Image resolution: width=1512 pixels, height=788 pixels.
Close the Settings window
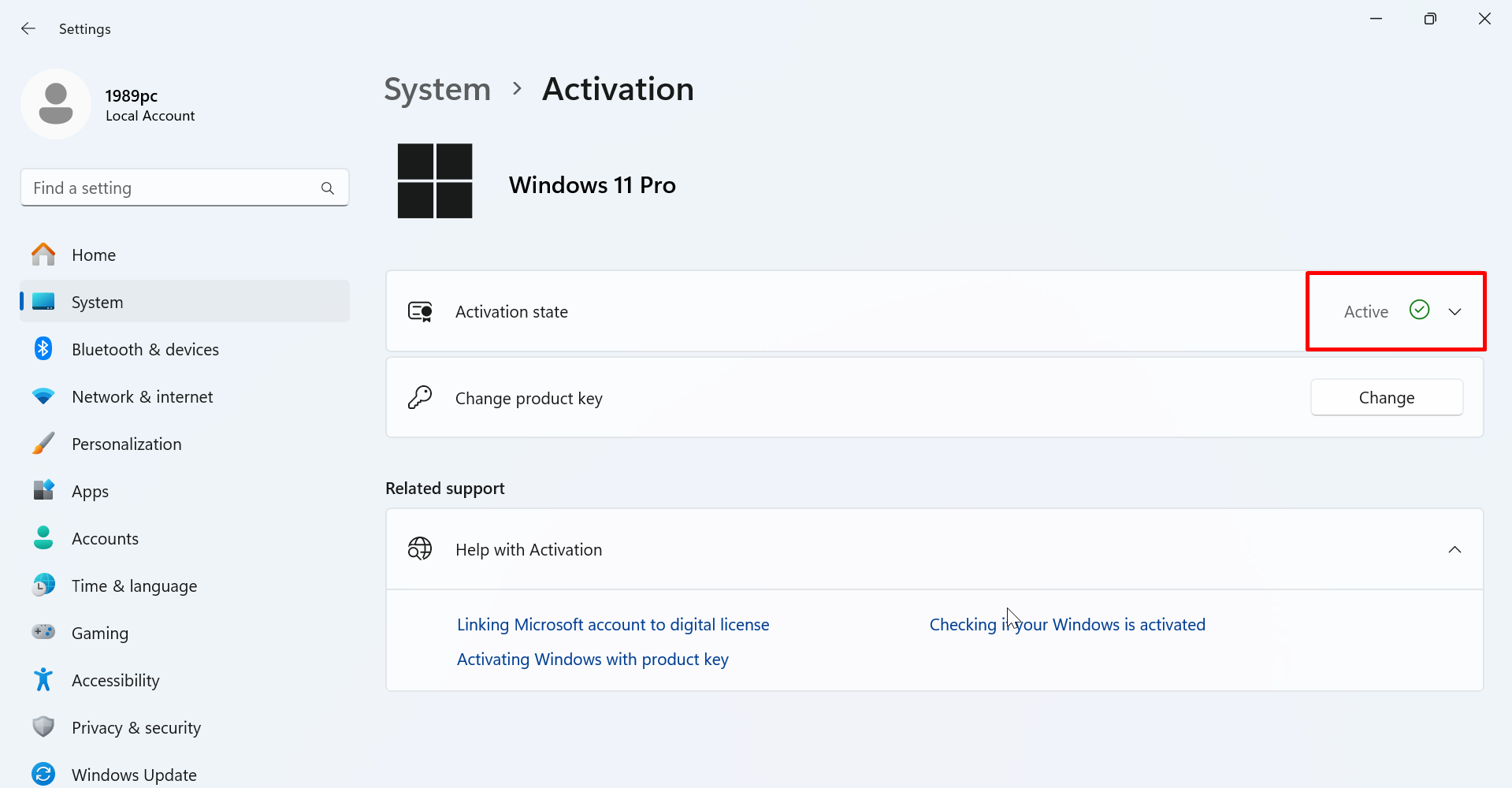coord(1484,19)
